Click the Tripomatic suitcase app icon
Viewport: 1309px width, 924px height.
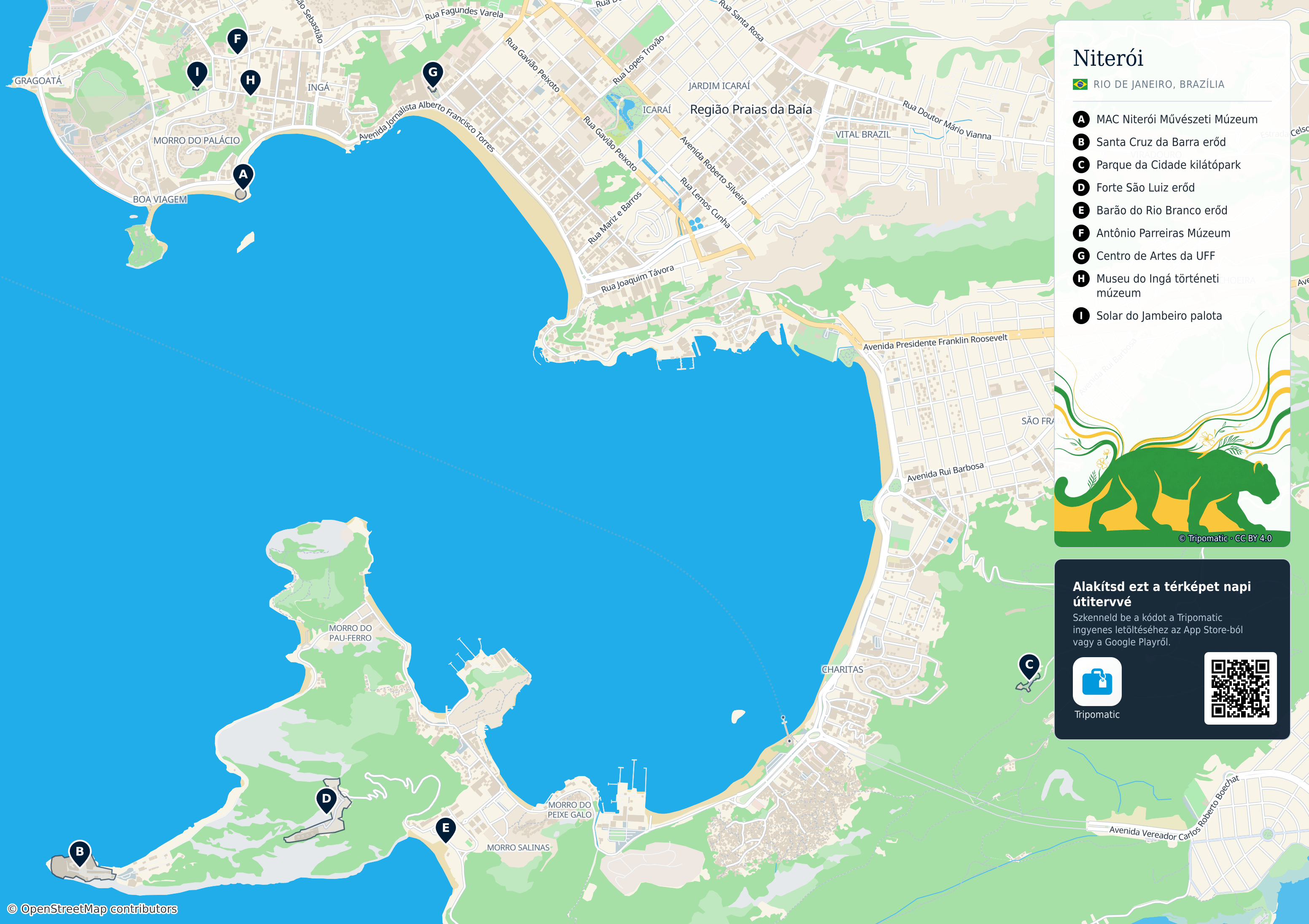coord(1097,682)
